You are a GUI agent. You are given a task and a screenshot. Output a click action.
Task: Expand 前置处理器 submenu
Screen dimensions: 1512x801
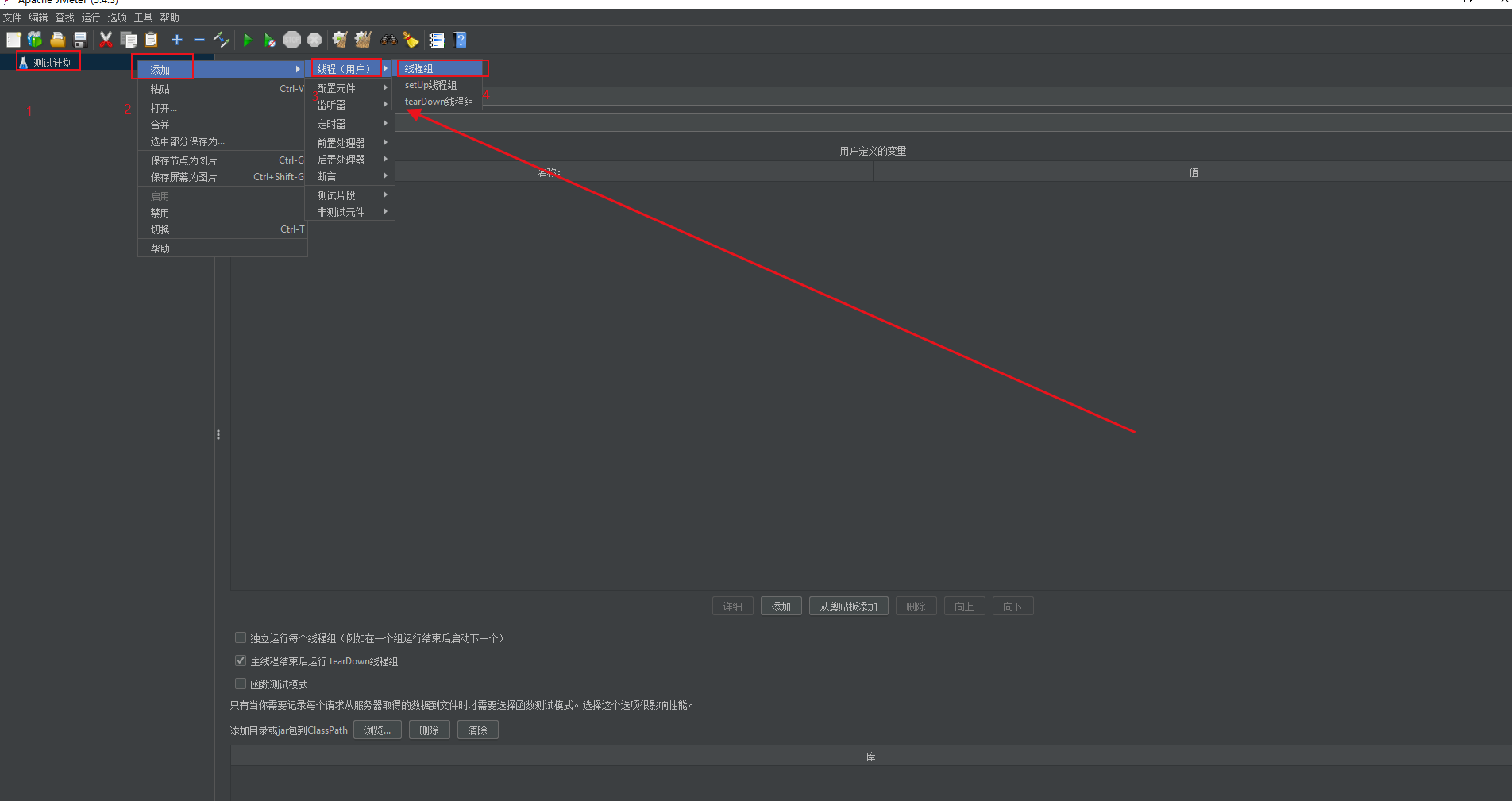(349, 143)
